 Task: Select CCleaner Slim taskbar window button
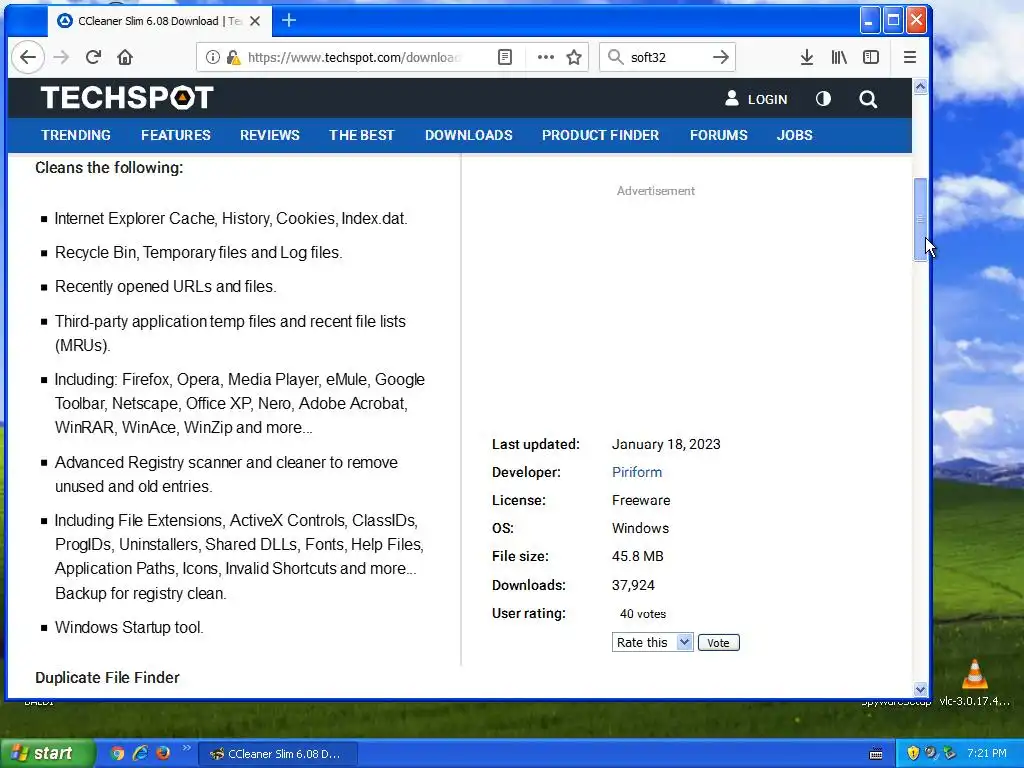pos(278,754)
